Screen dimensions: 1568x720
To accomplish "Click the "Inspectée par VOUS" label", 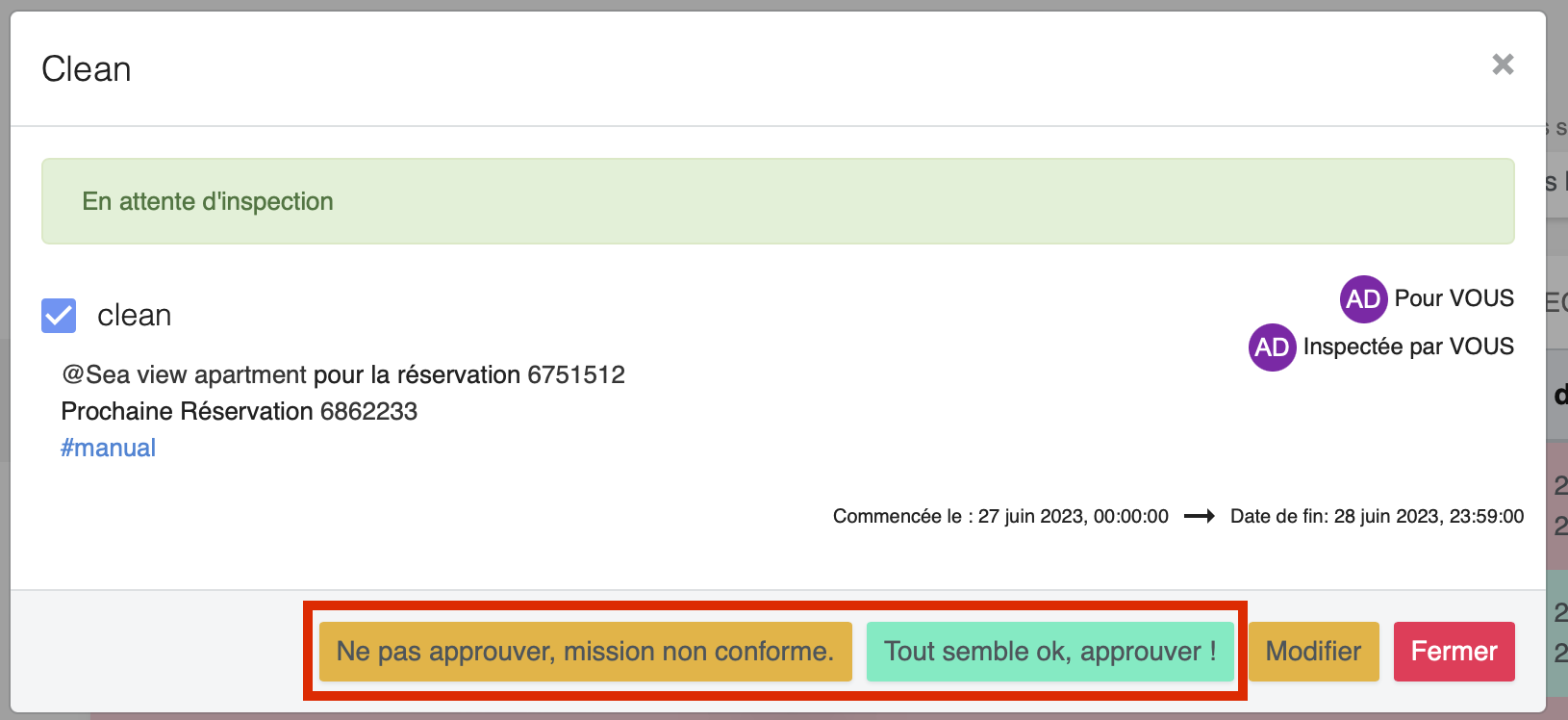I will tap(1408, 347).
